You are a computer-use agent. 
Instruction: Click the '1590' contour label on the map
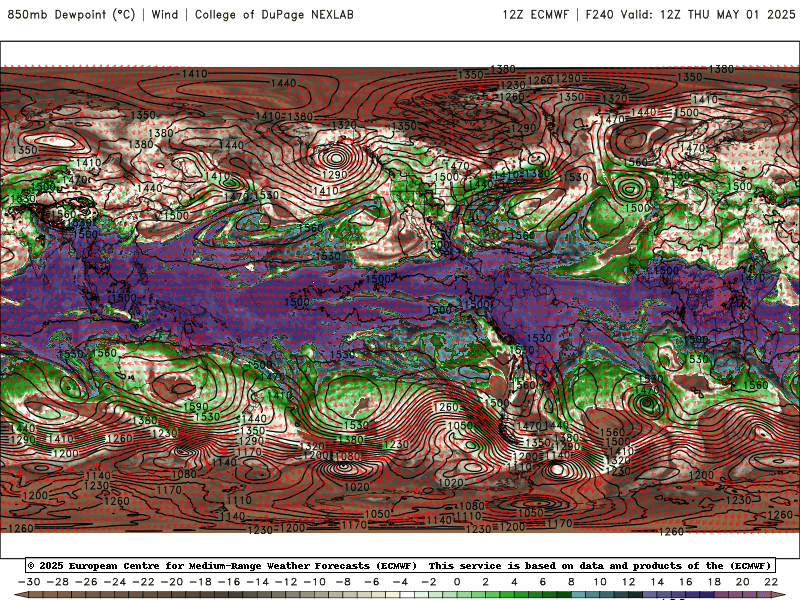(x=195, y=407)
